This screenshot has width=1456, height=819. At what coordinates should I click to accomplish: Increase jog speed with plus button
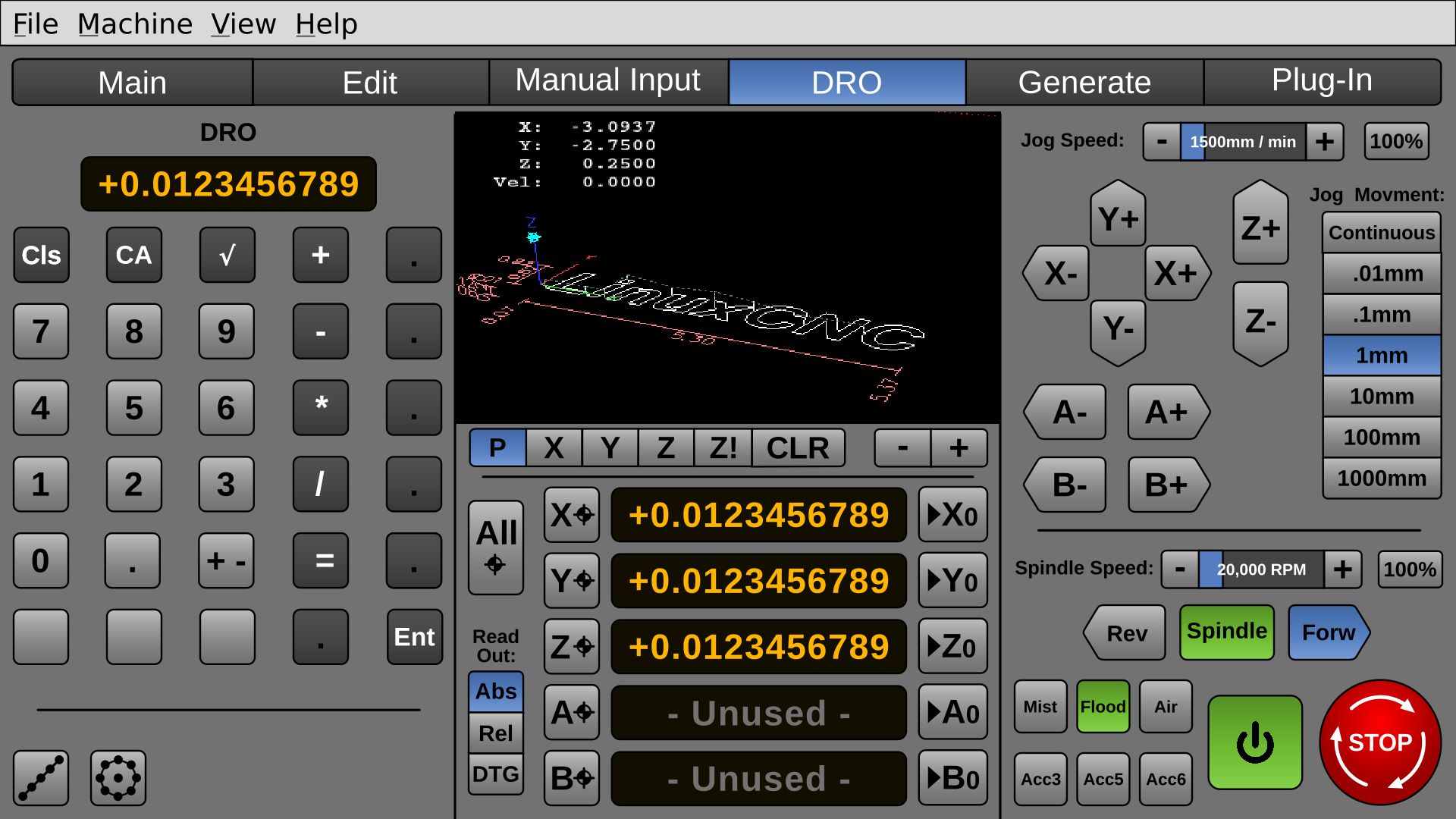click(x=1325, y=142)
